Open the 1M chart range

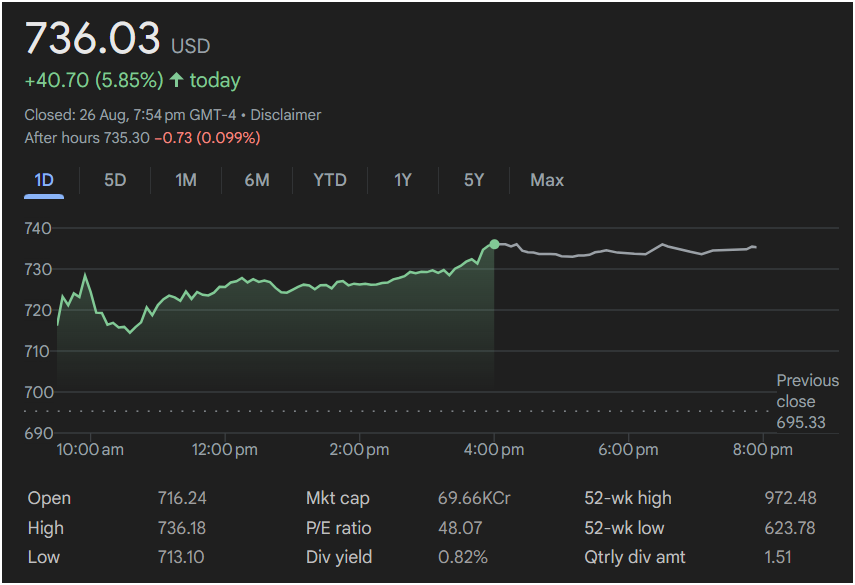(186, 180)
